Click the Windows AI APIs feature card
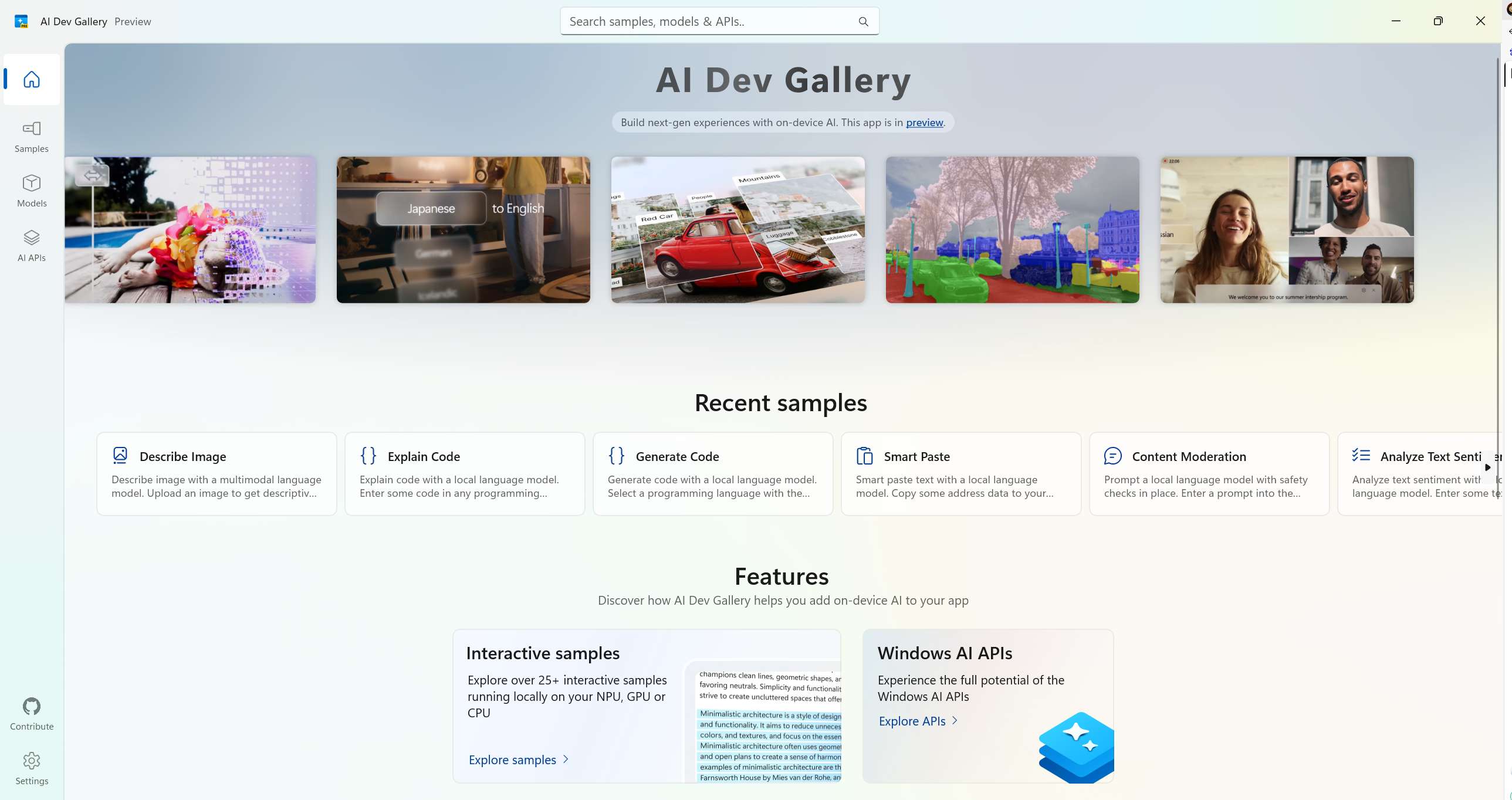 click(x=988, y=706)
